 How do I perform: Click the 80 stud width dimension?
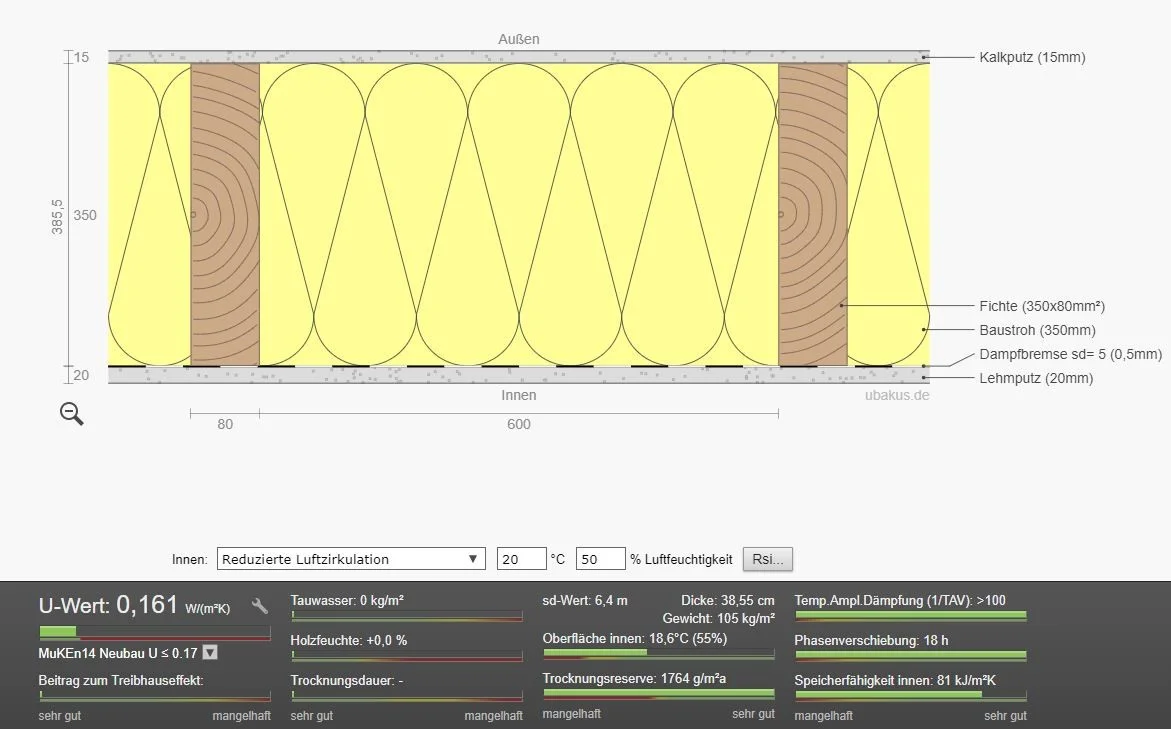tap(225, 424)
